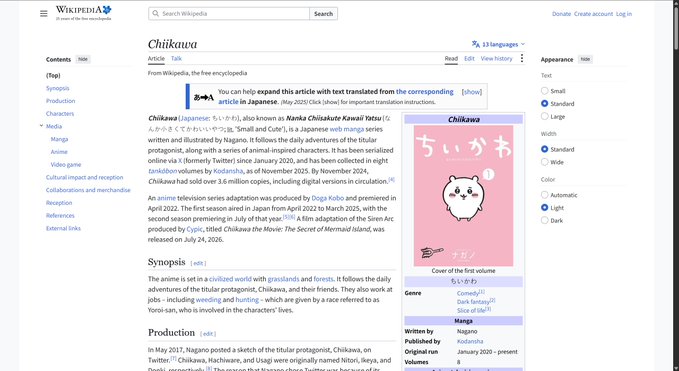
Task: Open the civilized world link
Action: [x=230, y=279]
